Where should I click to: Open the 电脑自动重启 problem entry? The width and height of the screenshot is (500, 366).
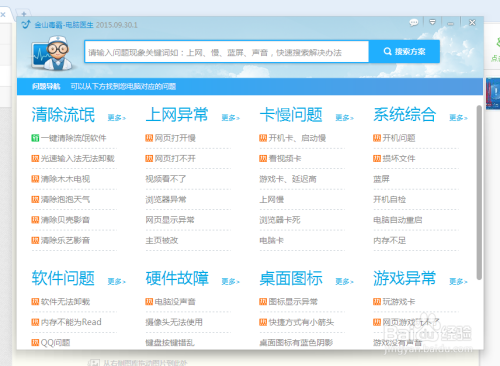coord(397,220)
